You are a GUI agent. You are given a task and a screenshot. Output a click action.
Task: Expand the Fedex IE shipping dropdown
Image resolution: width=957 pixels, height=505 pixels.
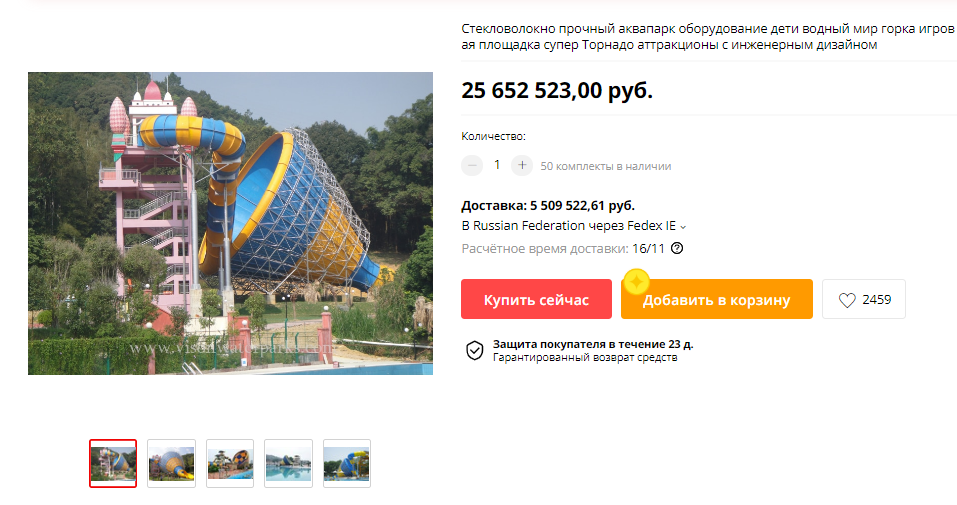tap(683, 227)
